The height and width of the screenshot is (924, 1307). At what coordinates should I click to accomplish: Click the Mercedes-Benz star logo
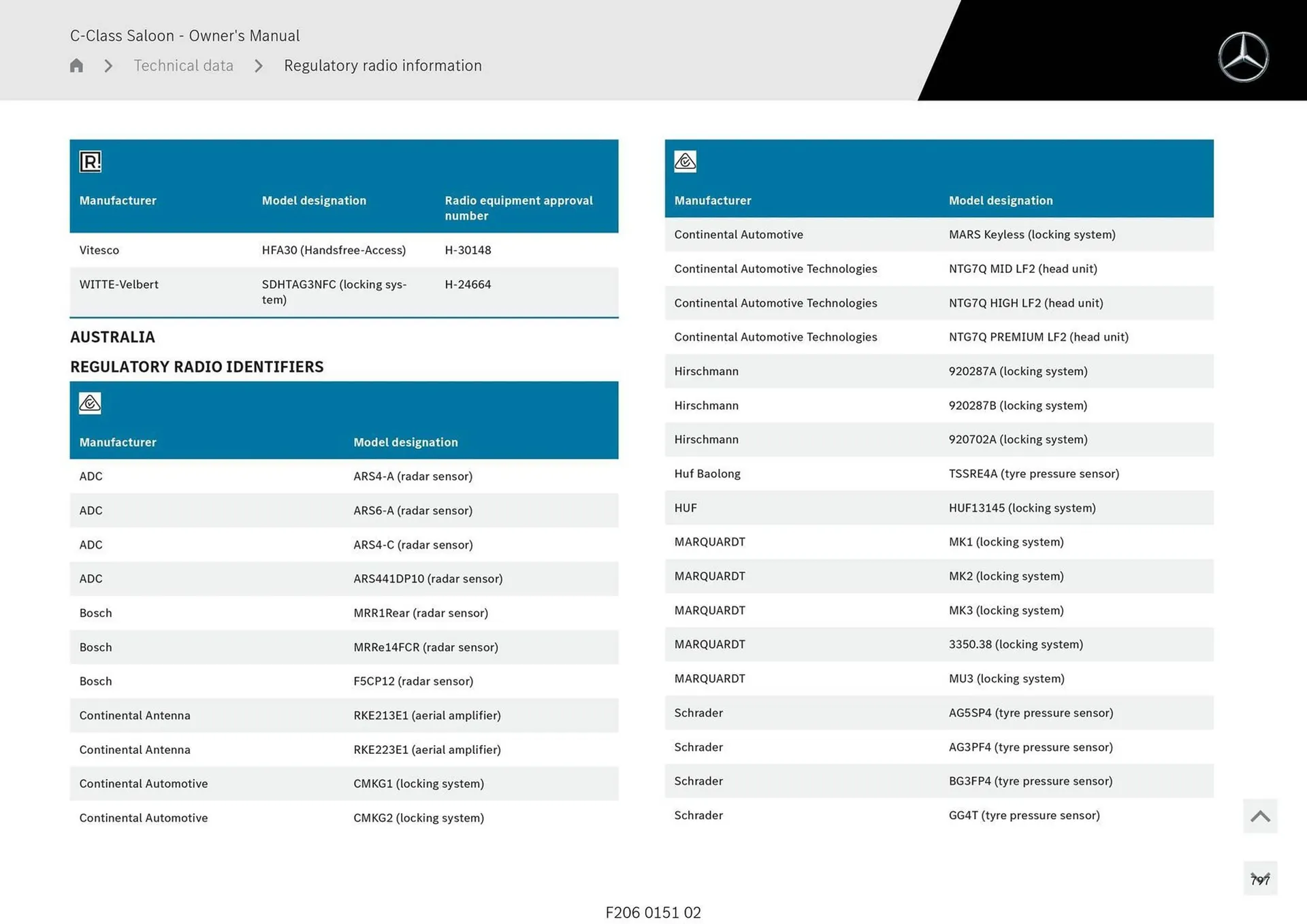point(1243,57)
